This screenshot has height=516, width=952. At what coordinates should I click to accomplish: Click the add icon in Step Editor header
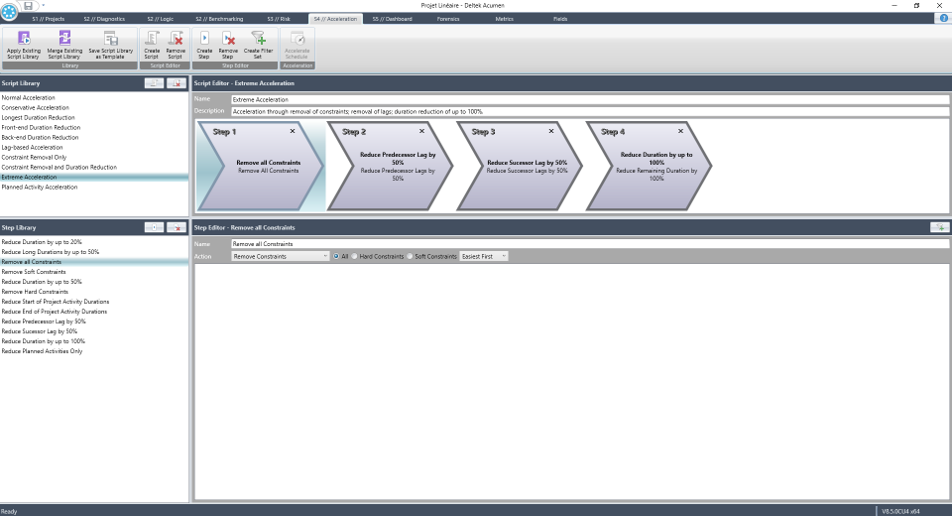pyautogui.click(x=940, y=227)
